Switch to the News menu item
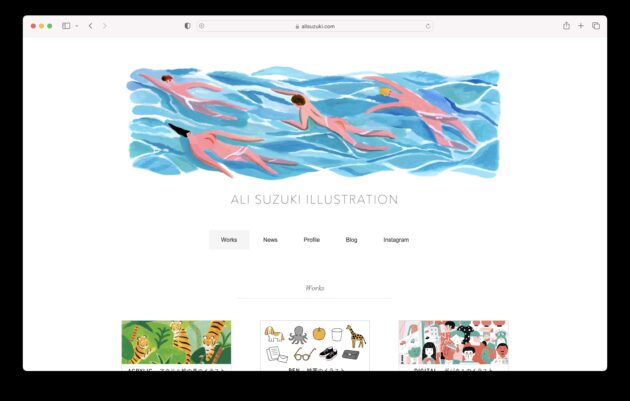630x401 pixels. pyautogui.click(x=270, y=239)
